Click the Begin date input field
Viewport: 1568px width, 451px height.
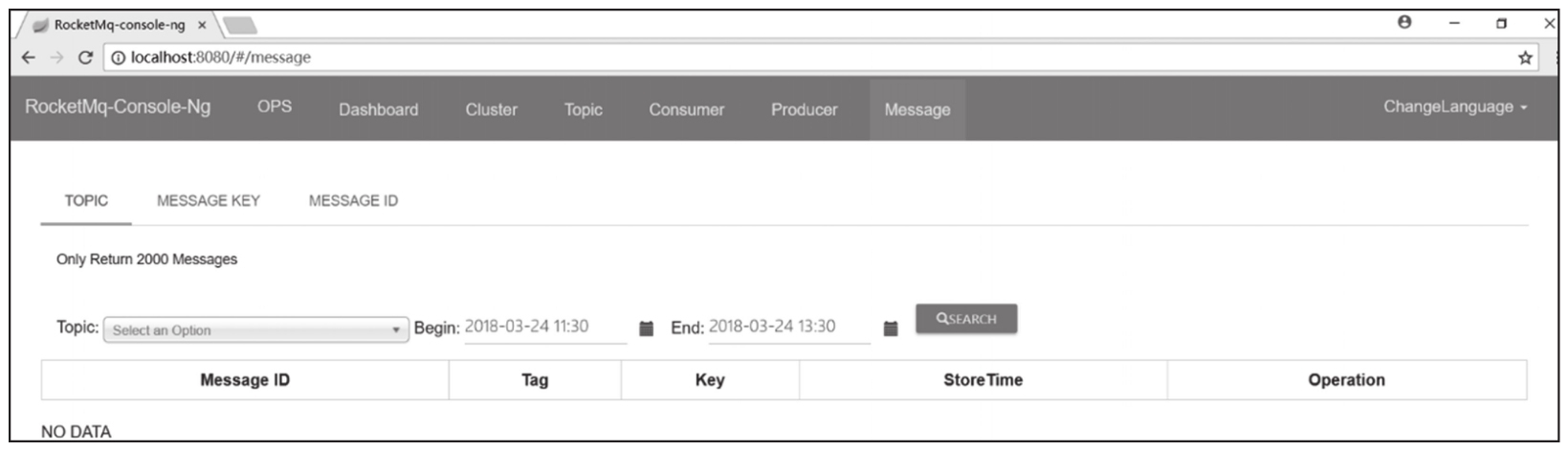tap(544, 327)
